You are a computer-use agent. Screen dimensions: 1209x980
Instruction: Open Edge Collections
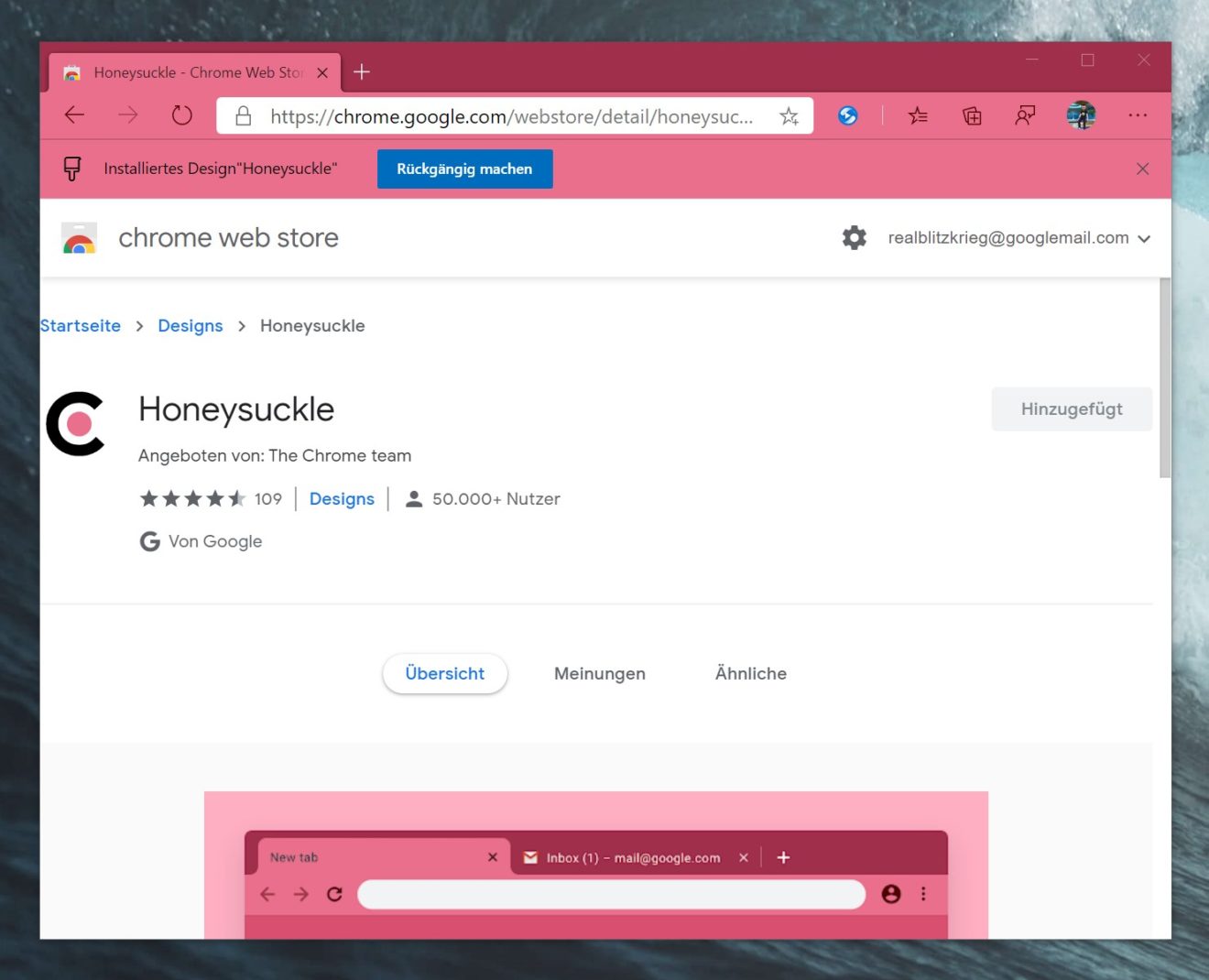(x=972, y=115)
